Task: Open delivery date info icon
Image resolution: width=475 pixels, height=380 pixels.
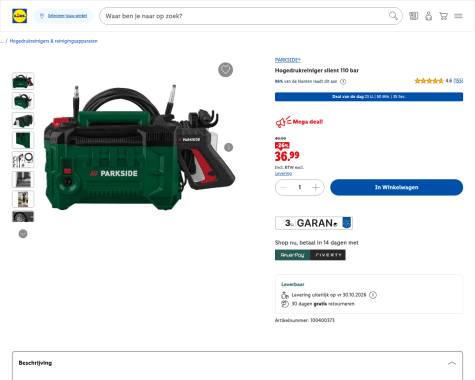Action: click(373, 295)
